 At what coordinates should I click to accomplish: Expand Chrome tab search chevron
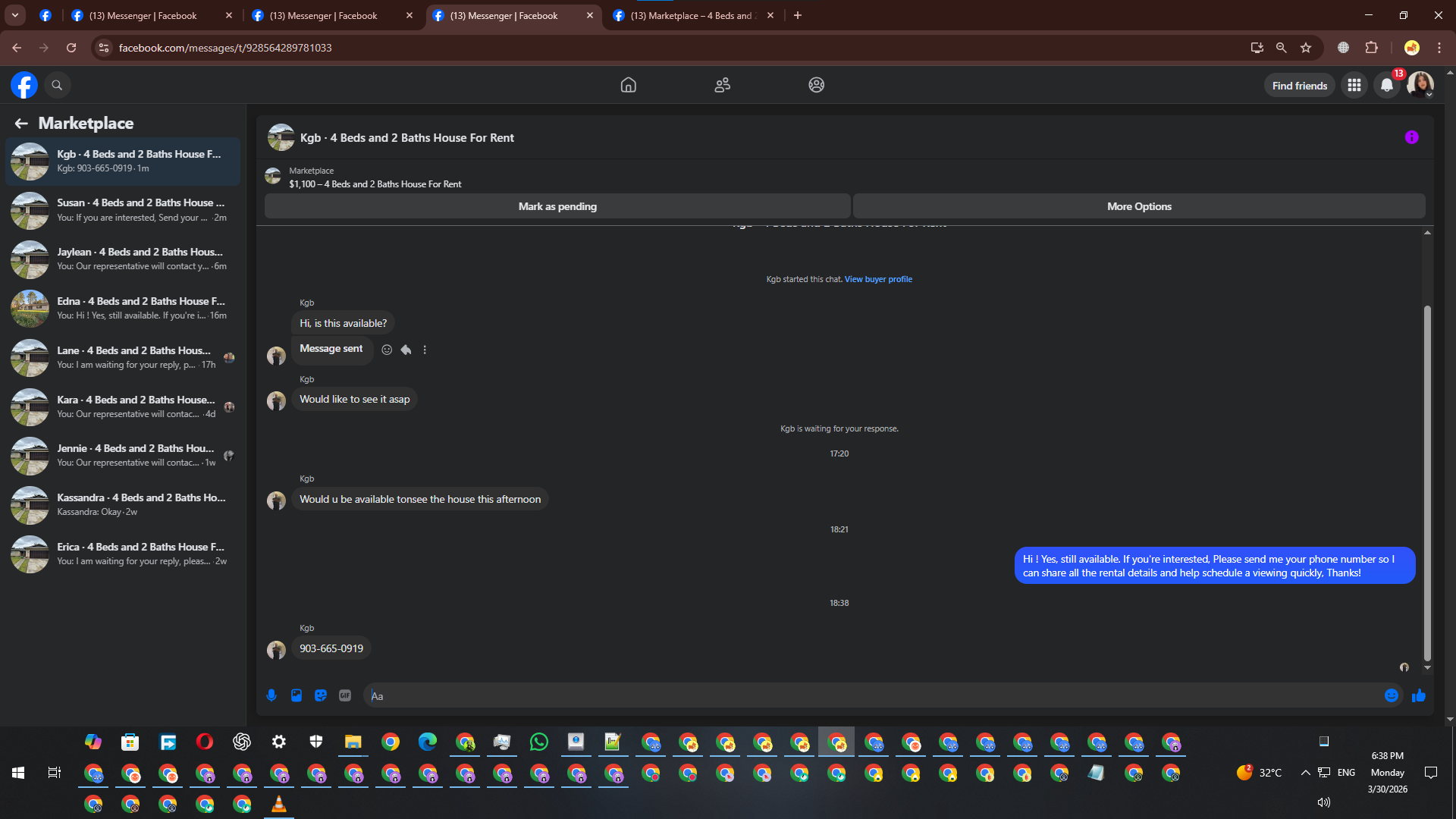click(x=14, y=15)
